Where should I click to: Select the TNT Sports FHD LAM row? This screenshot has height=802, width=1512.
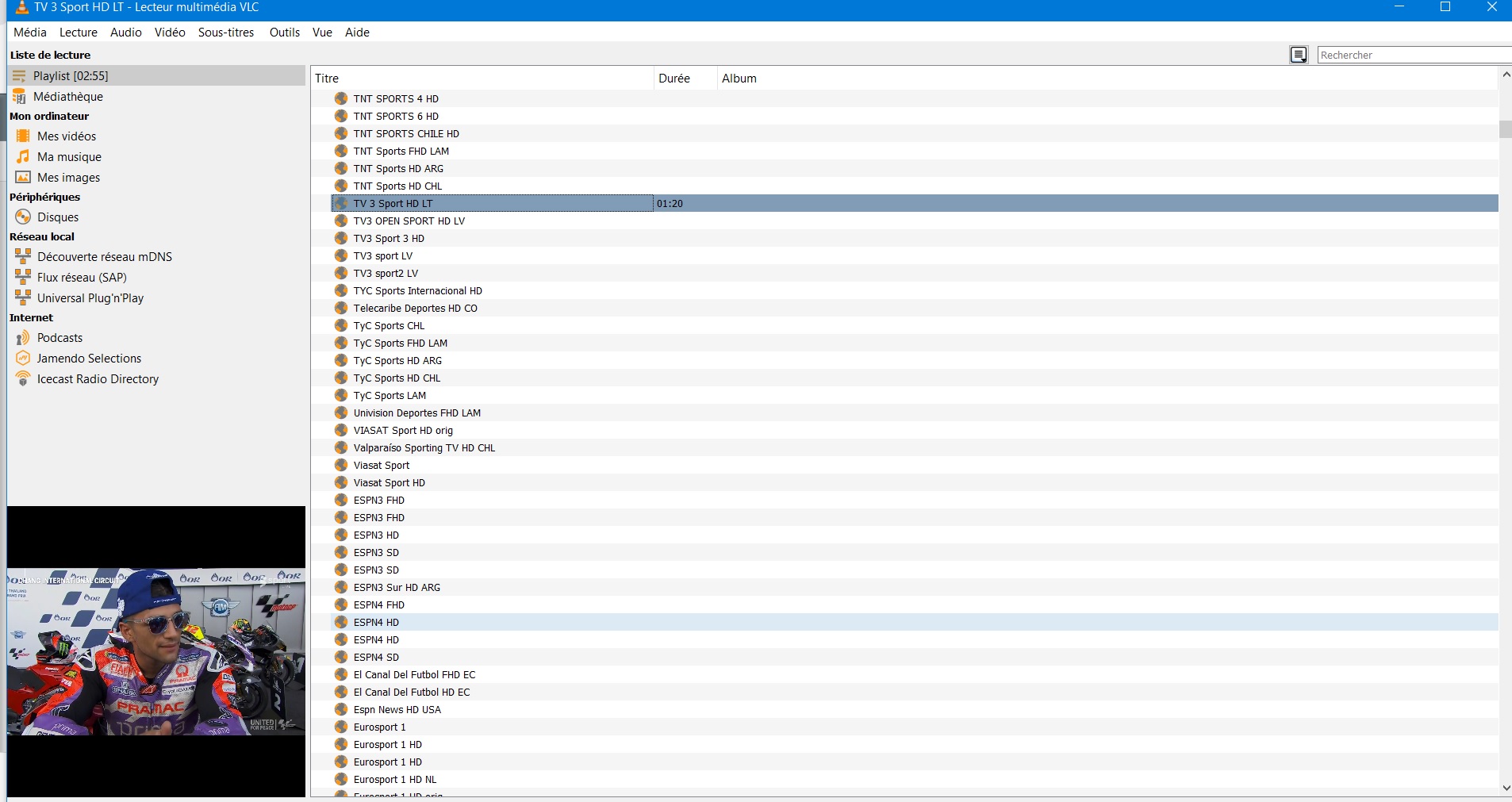click(x=915, y=151)
